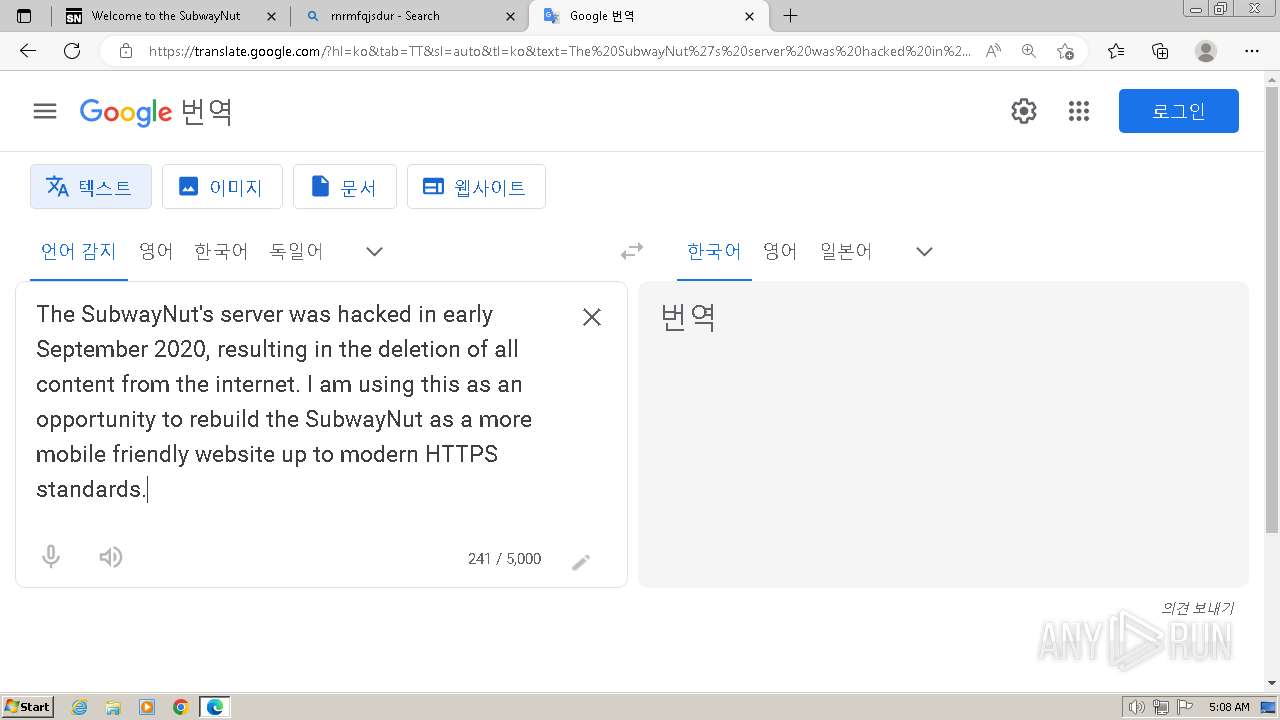Start voice input with microphone icon

coord(51,557)
